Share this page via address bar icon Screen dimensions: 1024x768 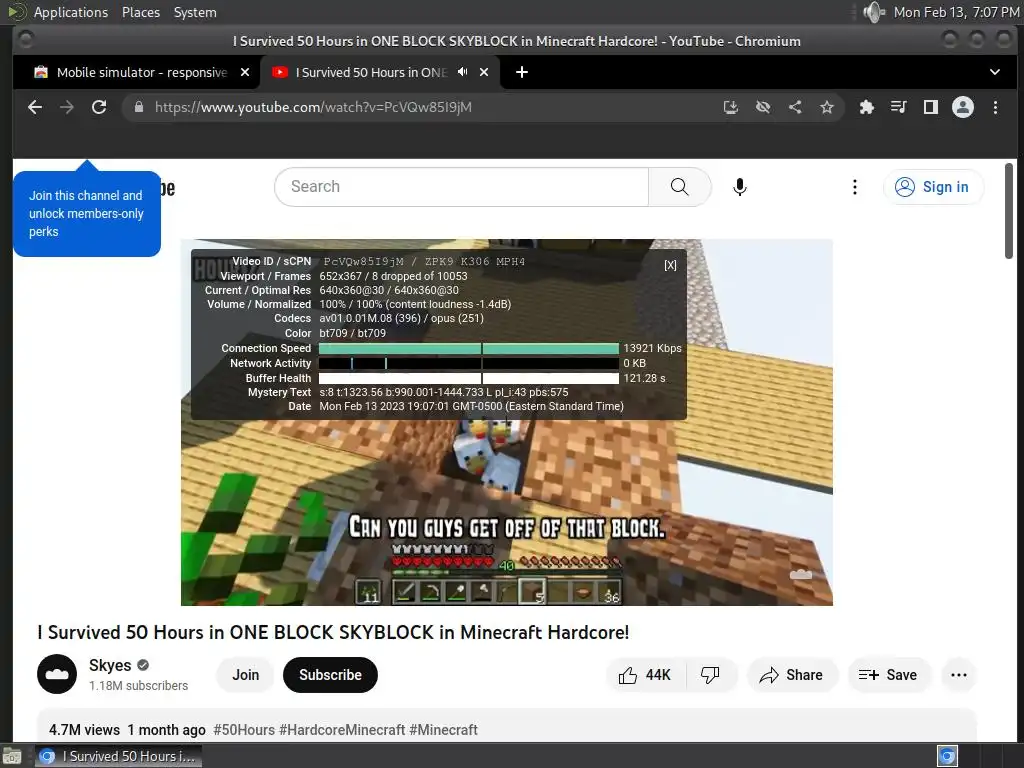[x=795, y=107]
